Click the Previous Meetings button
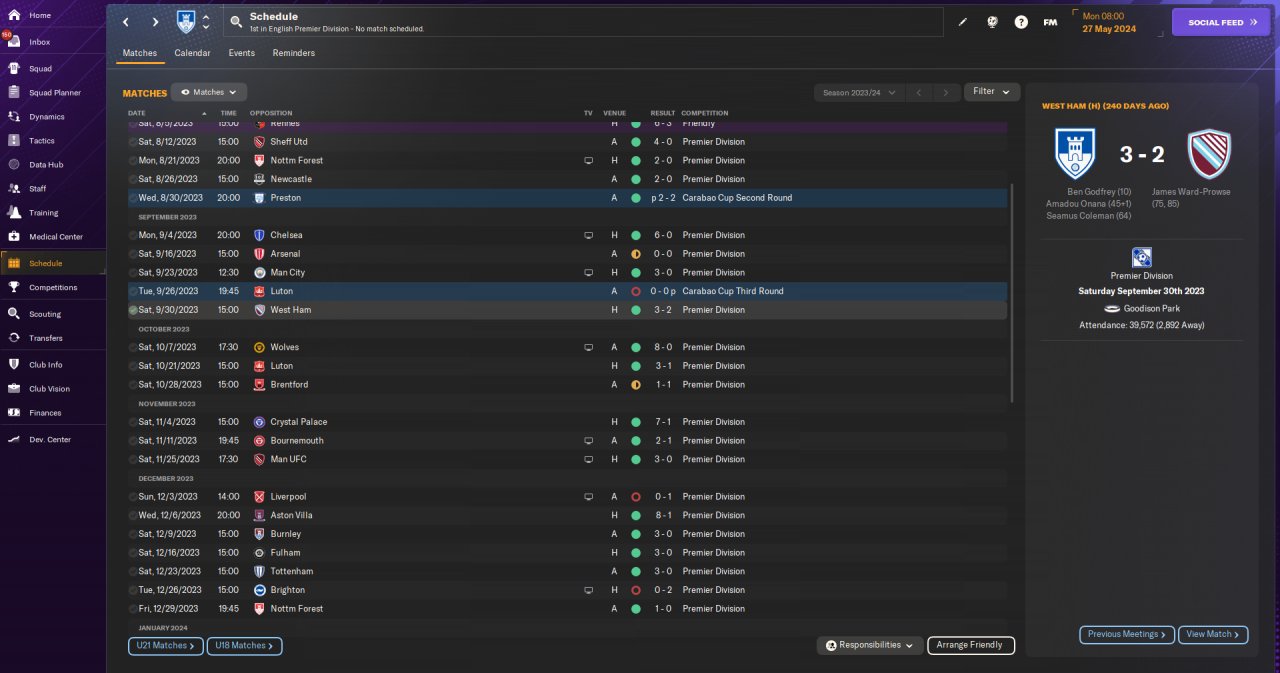This screenshot has width=1280, height=673. pos(1127,634)
